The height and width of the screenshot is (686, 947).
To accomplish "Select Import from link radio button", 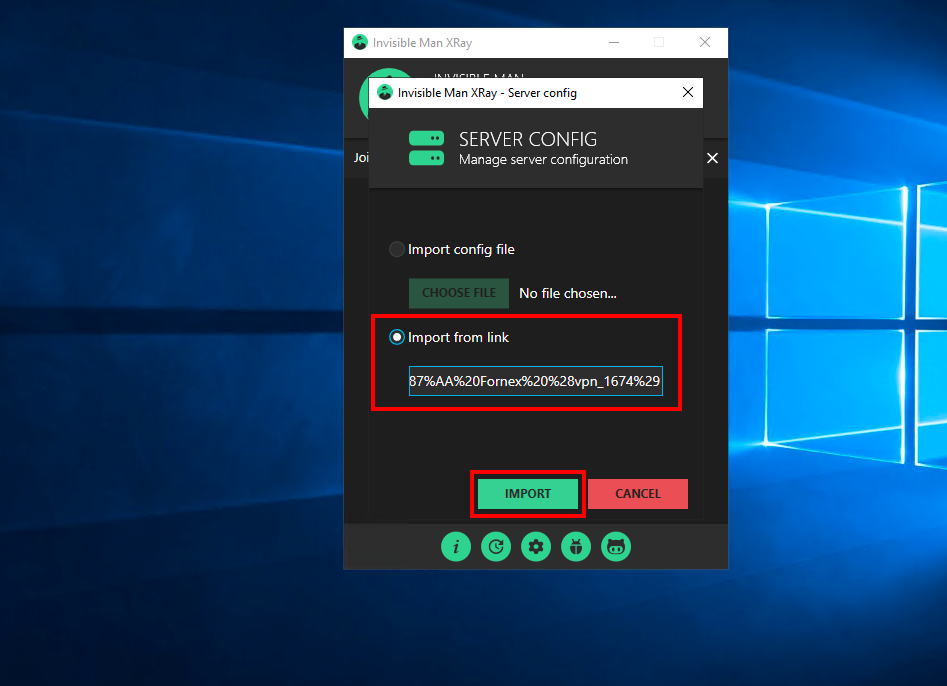I will tap(397, 337).
